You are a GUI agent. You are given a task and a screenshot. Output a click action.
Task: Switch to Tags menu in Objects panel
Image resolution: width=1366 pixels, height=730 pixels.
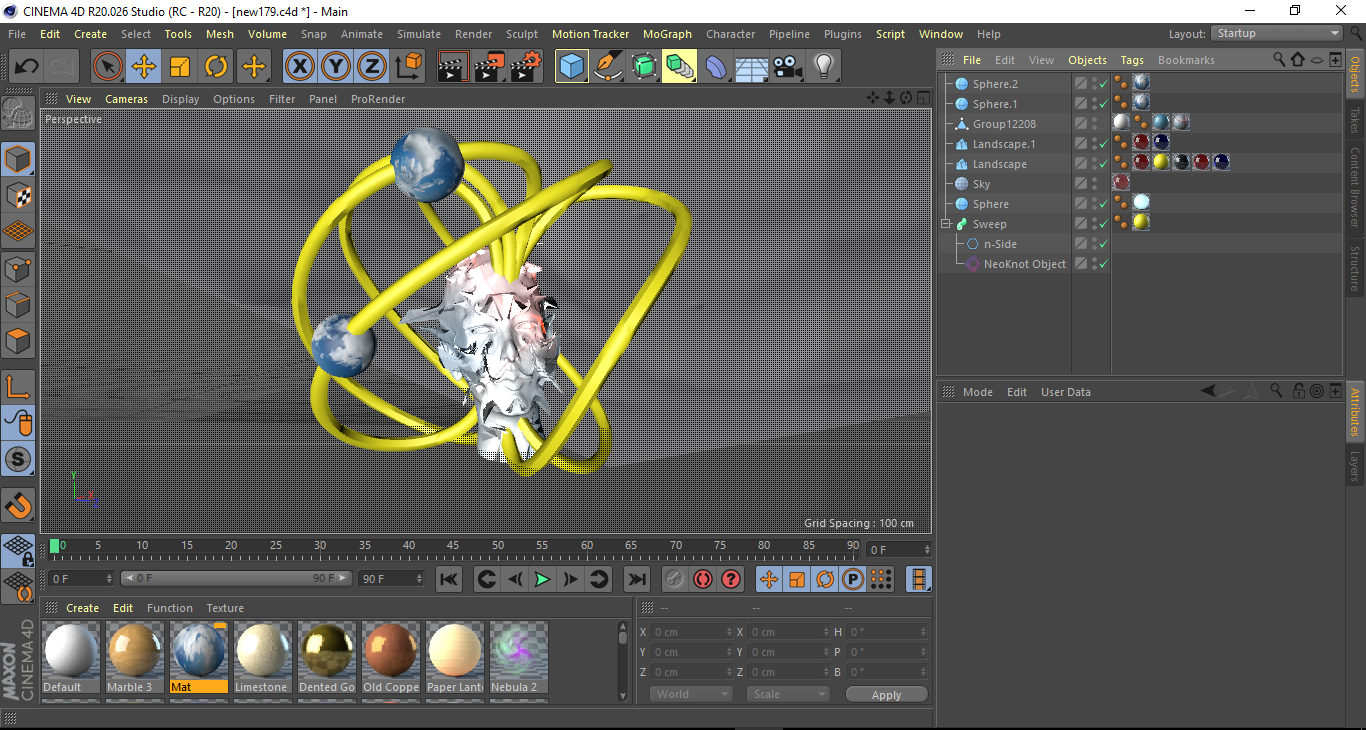coord(1132,60)
